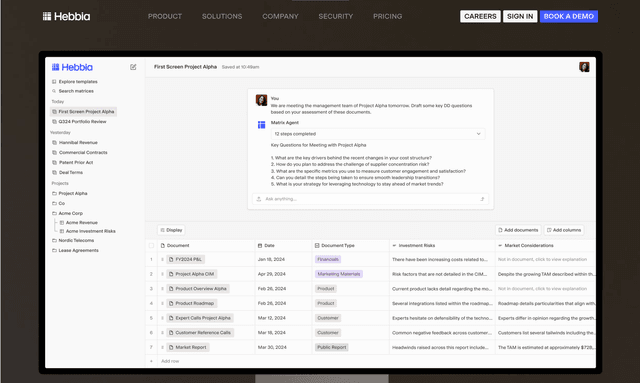Open the Project Alpha CIM document

[192, 274]
